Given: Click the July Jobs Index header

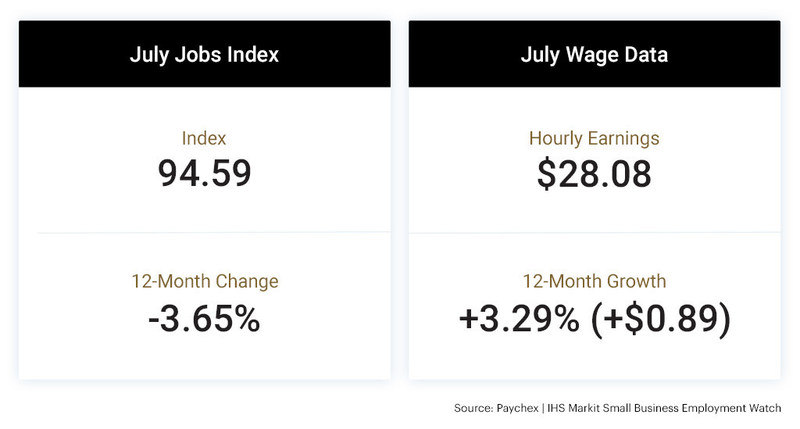Looking at the screenshot, I should (x=204, y=54).
